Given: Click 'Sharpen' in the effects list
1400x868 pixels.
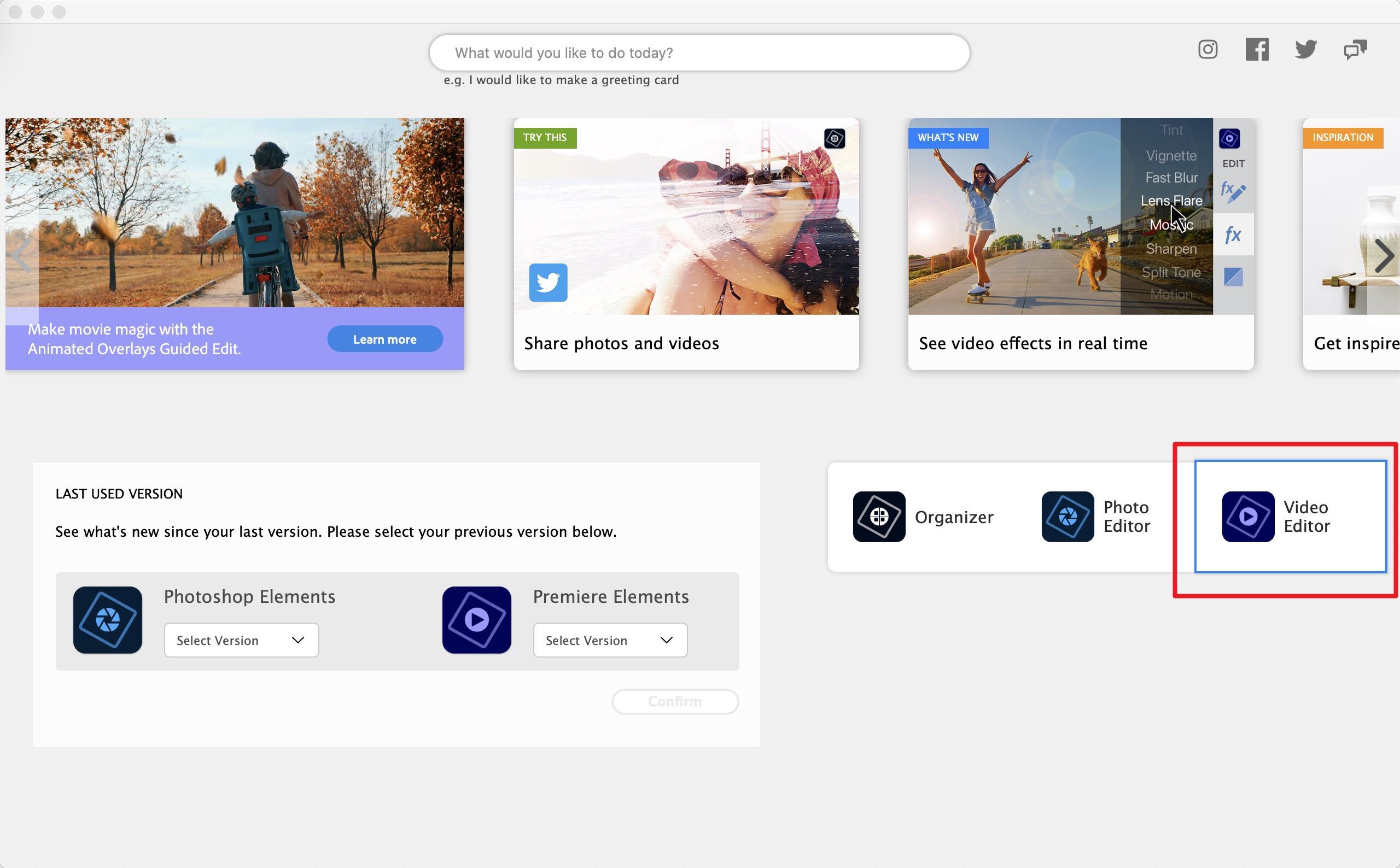Looking at the screenshot, I should tap(1171, 249).
